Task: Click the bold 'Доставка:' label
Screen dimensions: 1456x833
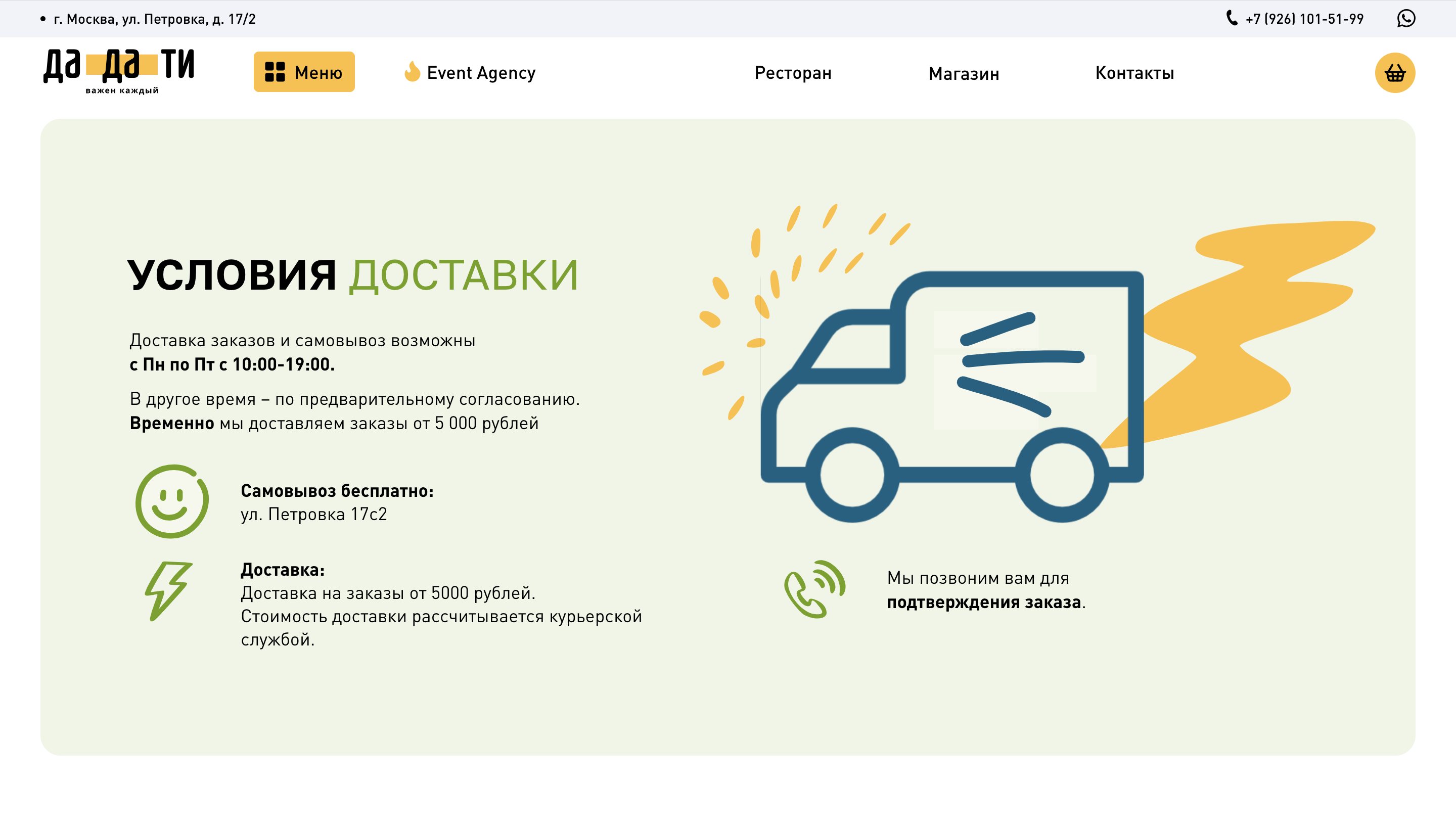Action: (x=283, y=570)
